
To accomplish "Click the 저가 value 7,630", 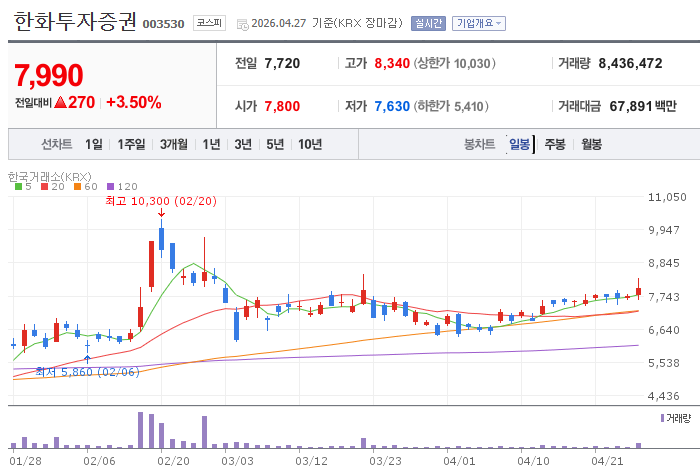I will pyautogui.click(x=392, y=106).
